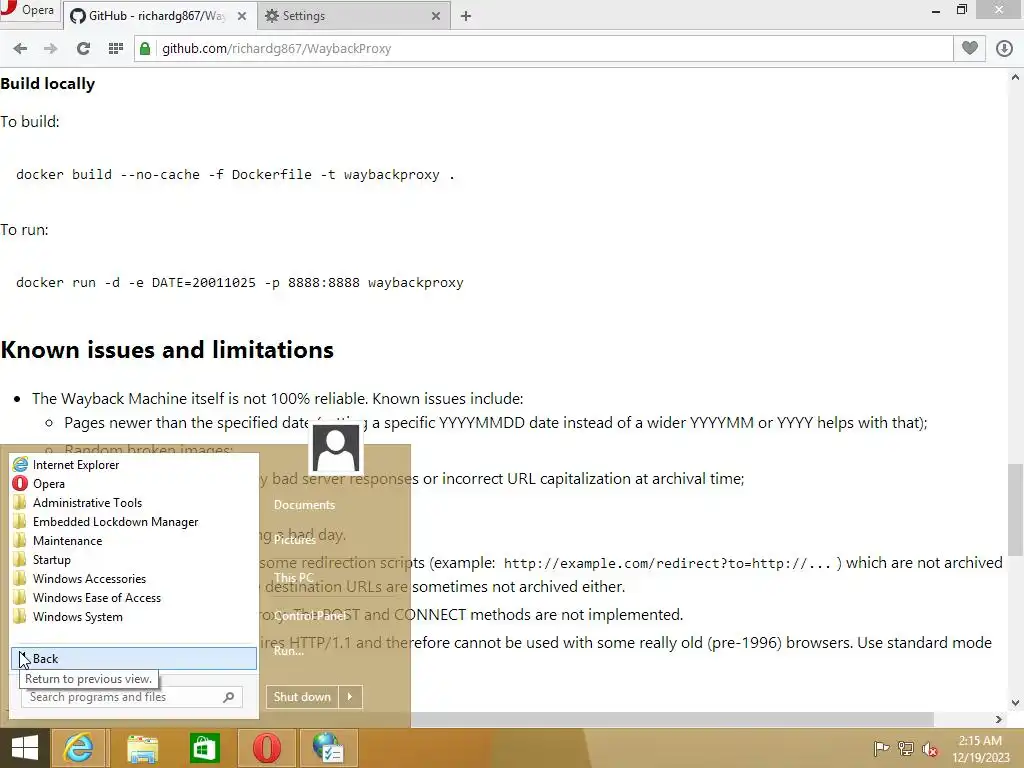Open the Shut down options arrow
This screenshot has width=1024, height=768.
350,697
